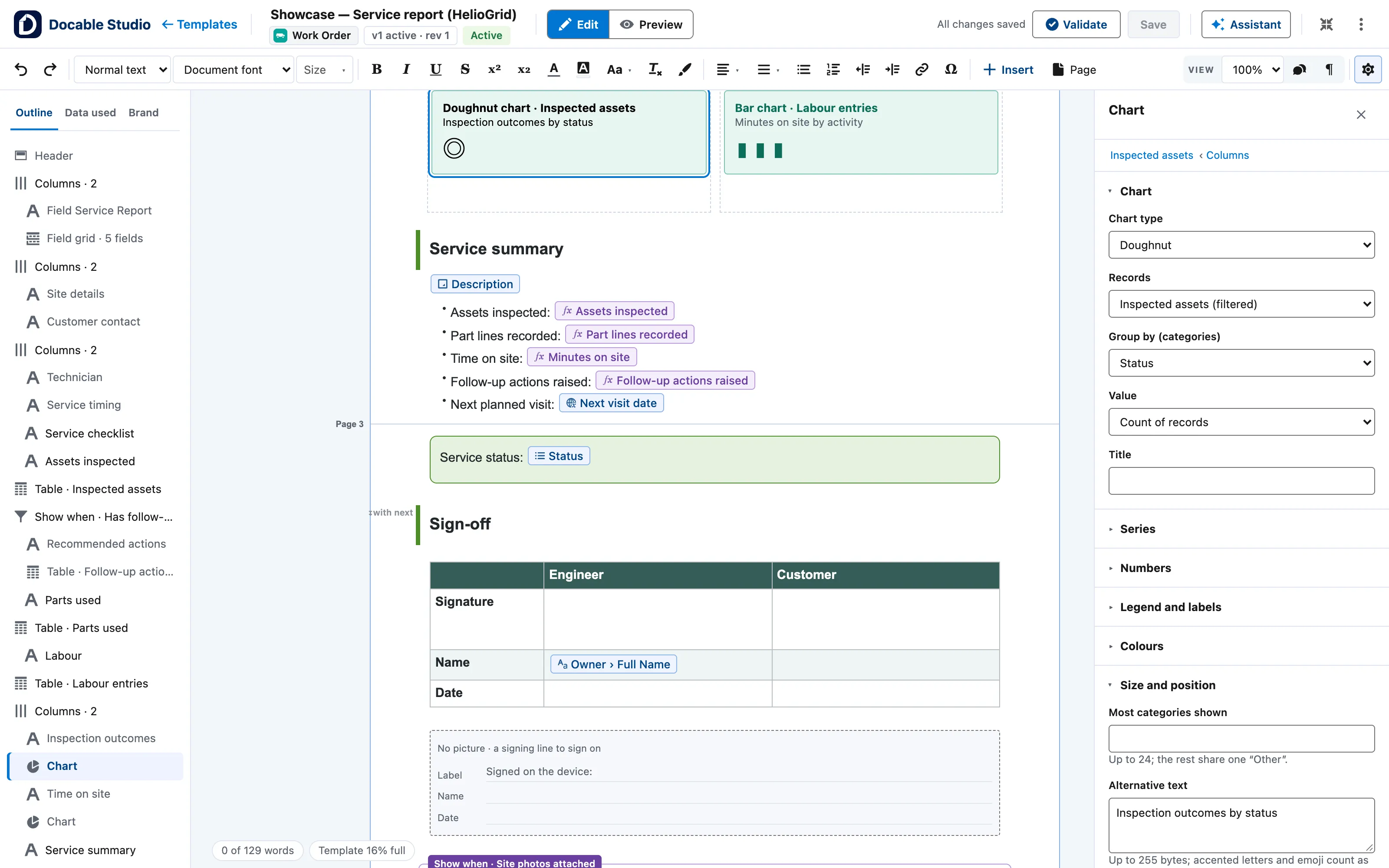Click the Columns breadcrumb link
This screenshot has width=1389, height=868.
pyautogui.click(x=1227, y=155)
